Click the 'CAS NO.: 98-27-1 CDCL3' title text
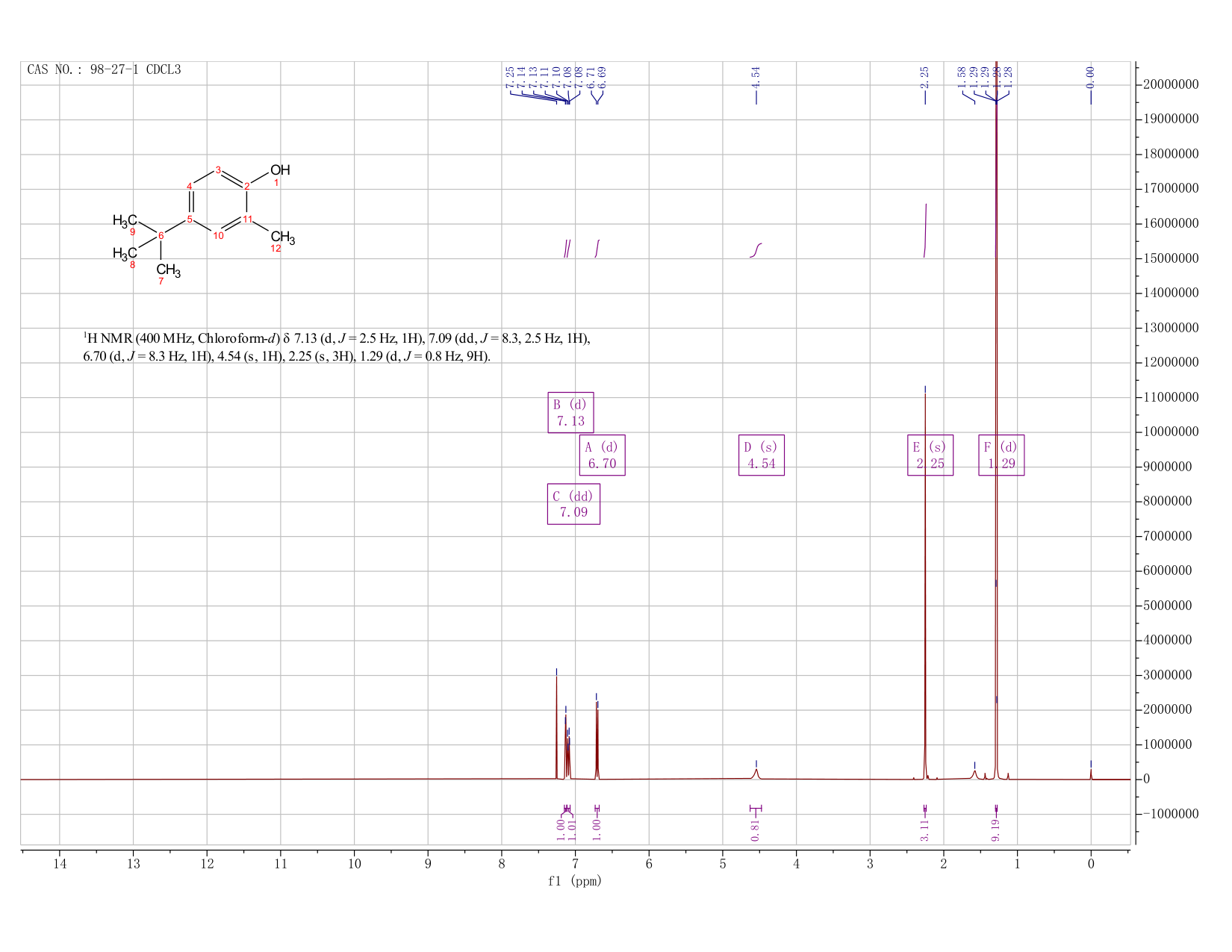 [104, 70]
